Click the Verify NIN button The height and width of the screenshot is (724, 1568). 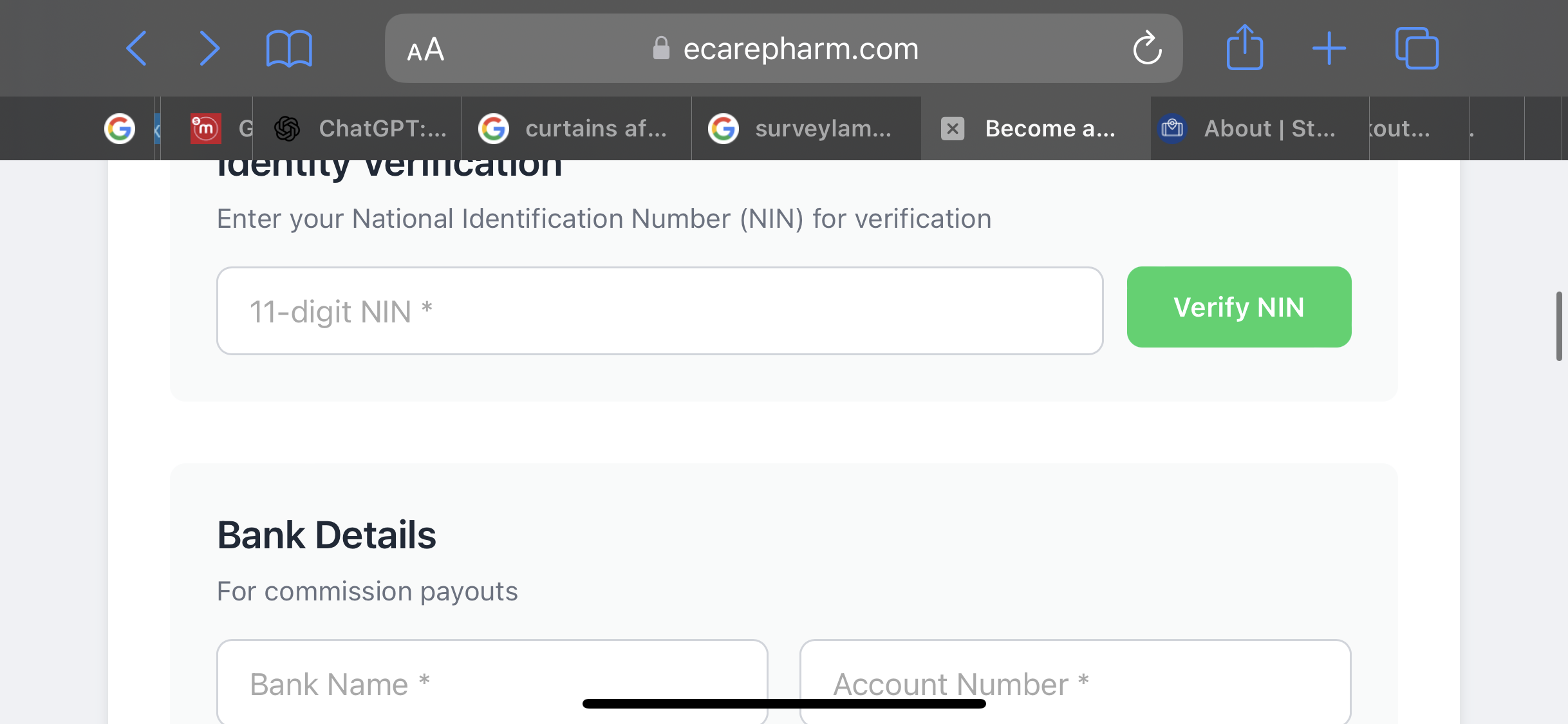[x=1239, y=307]
